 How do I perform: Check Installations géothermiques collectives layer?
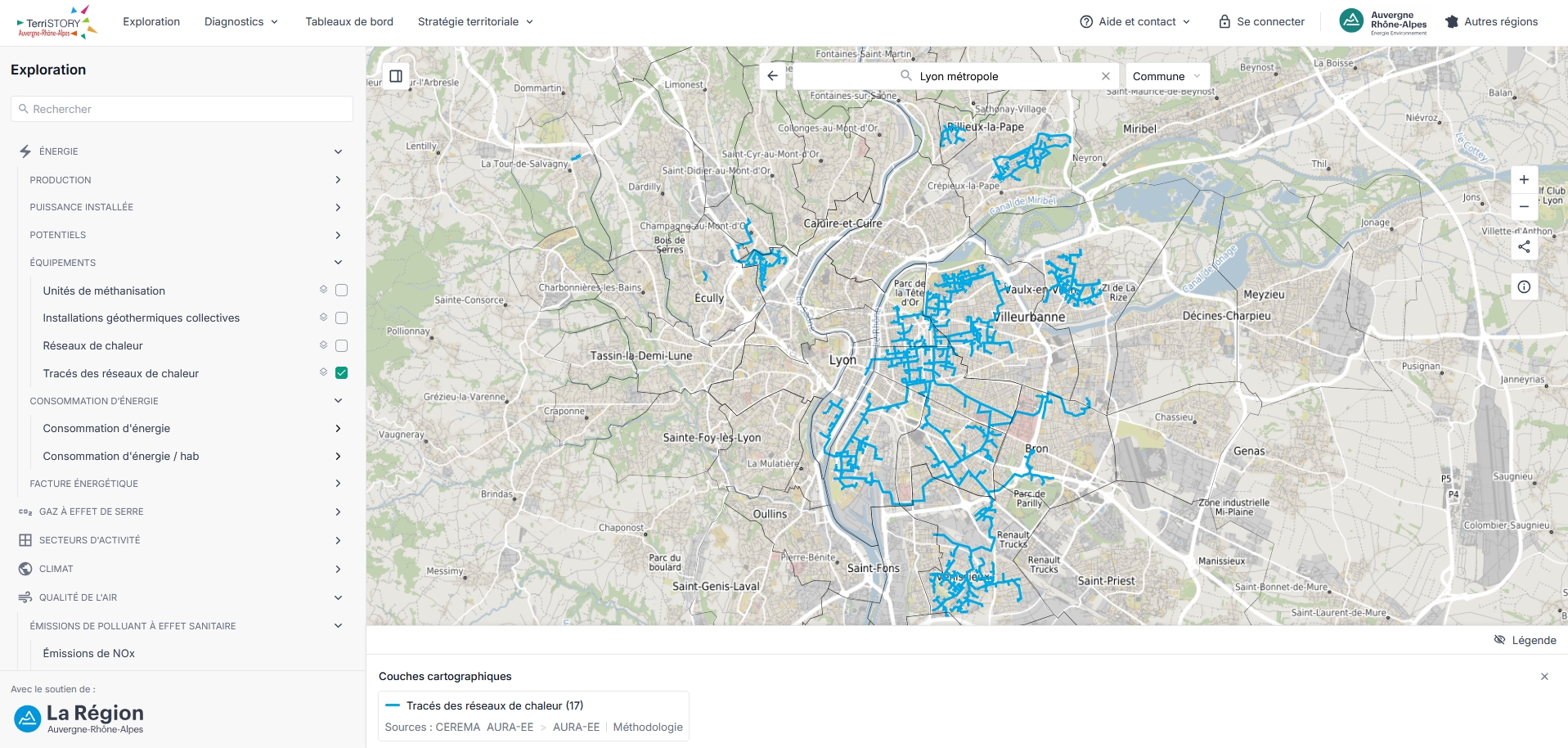[x=342, y=318]
